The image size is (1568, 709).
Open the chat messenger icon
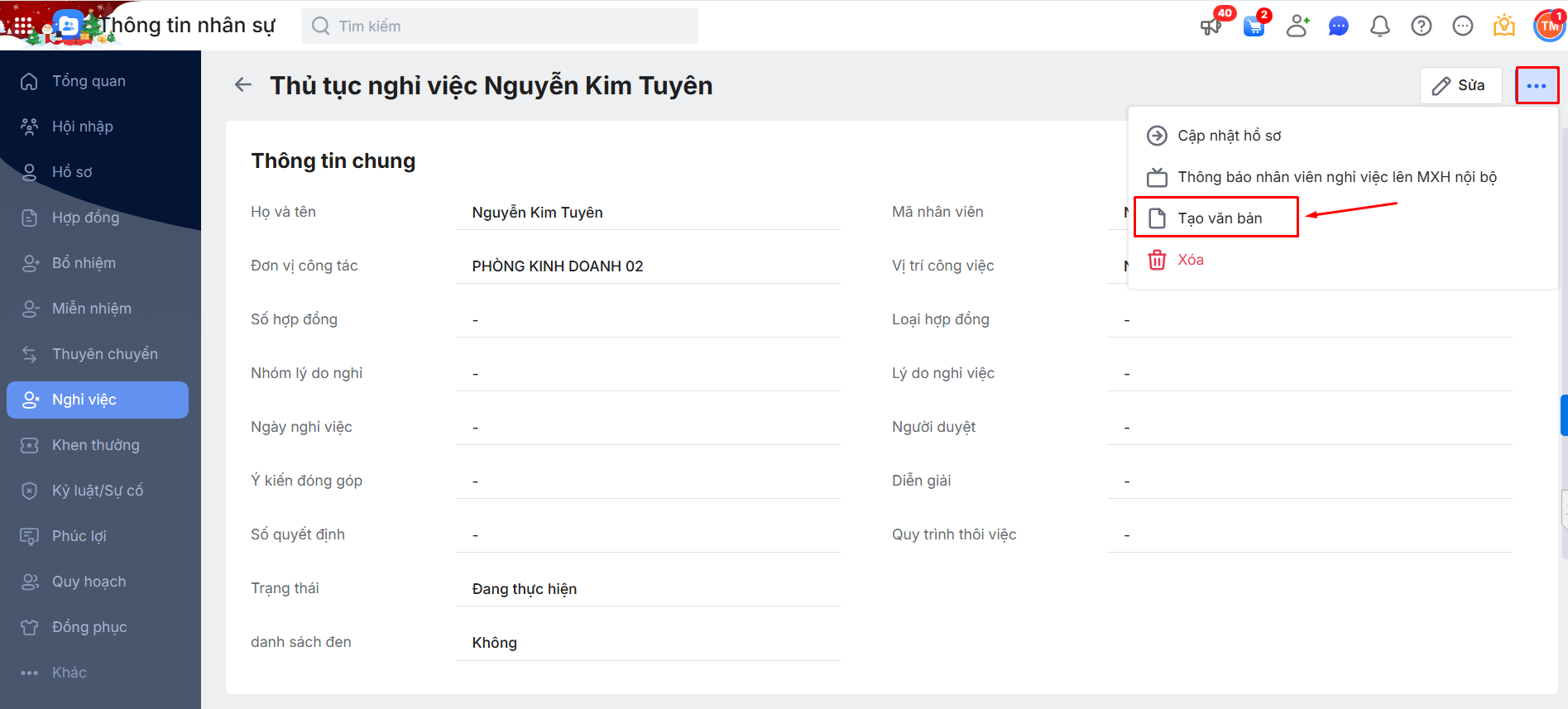(1338, 26)
